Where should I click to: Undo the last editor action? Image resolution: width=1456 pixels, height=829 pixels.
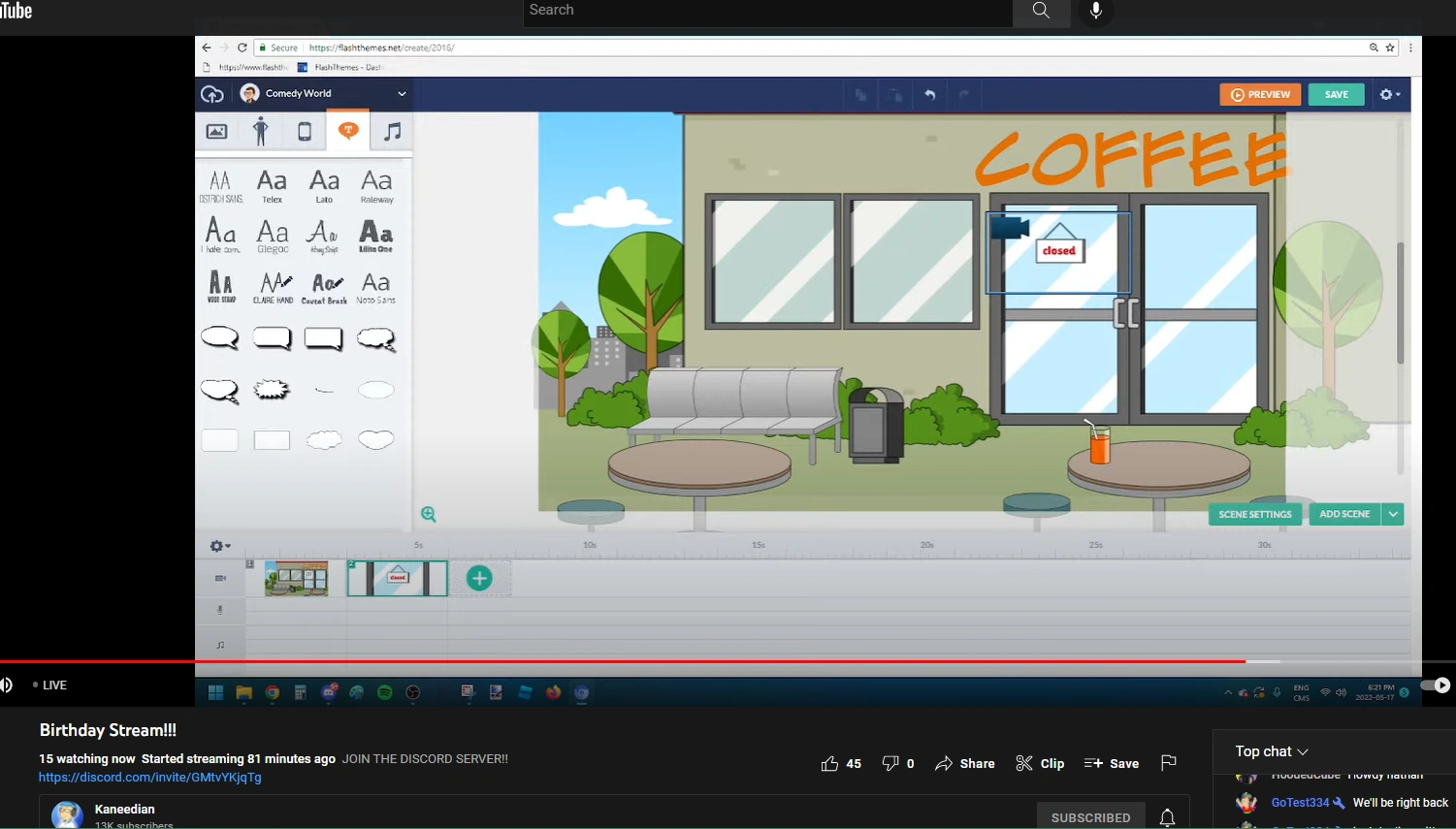[x=929, y=95]
